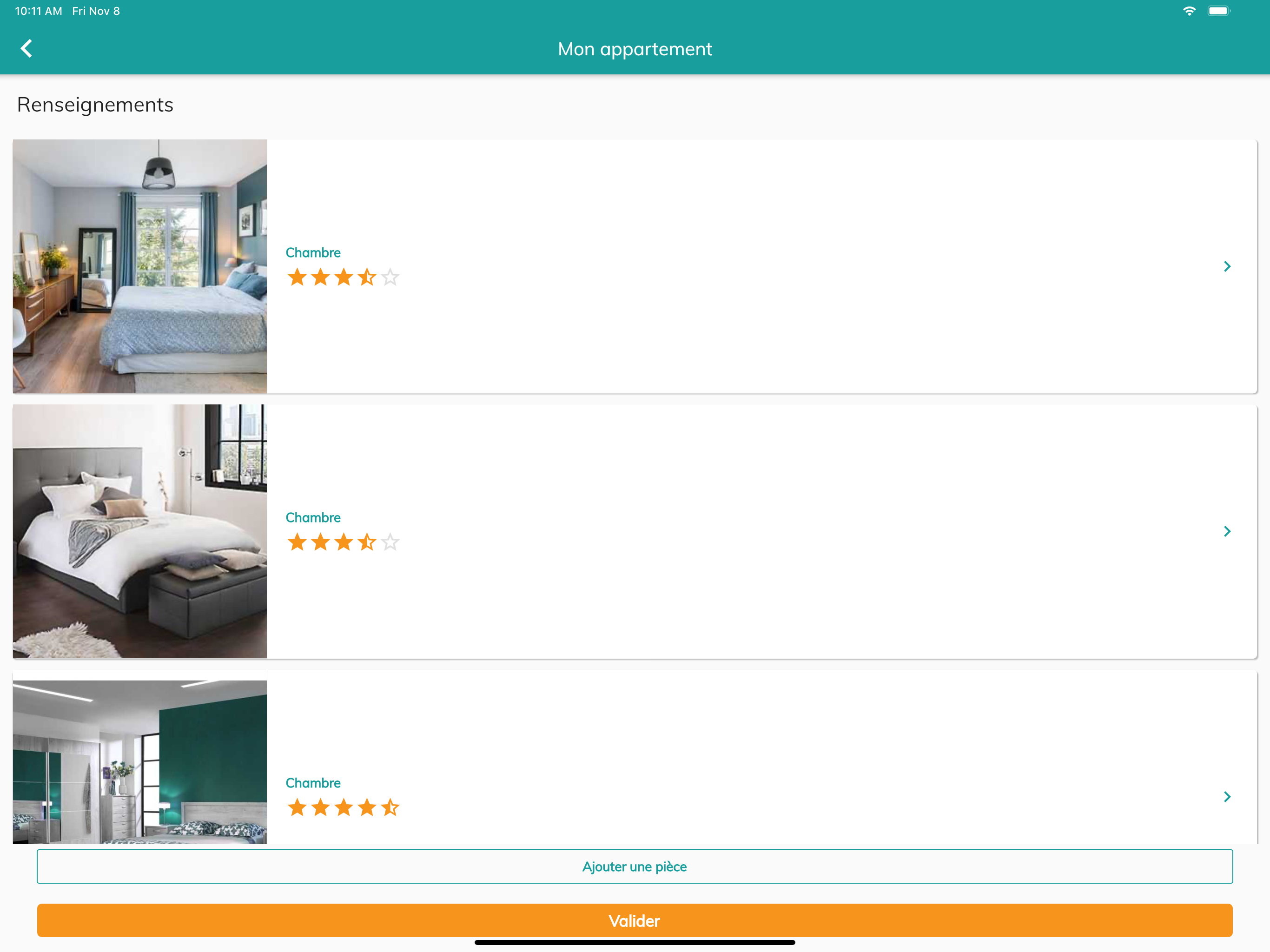Open the second Chambre's chevron arrow
1270x952 pixels.
(1227, 531)
